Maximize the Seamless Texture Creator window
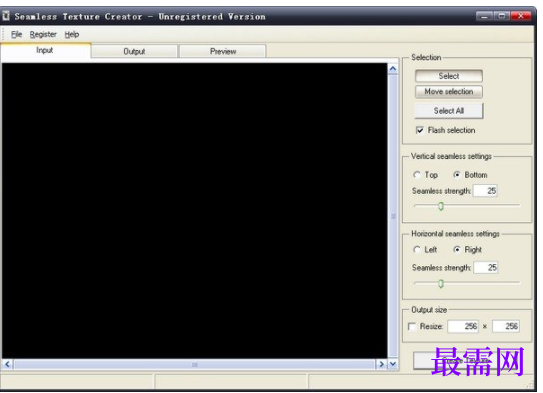 coord(501,16)
